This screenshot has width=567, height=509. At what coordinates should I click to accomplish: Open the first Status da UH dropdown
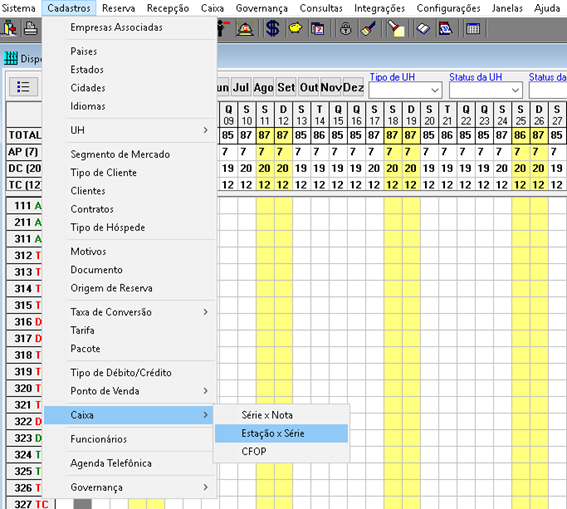pos(486,90)
